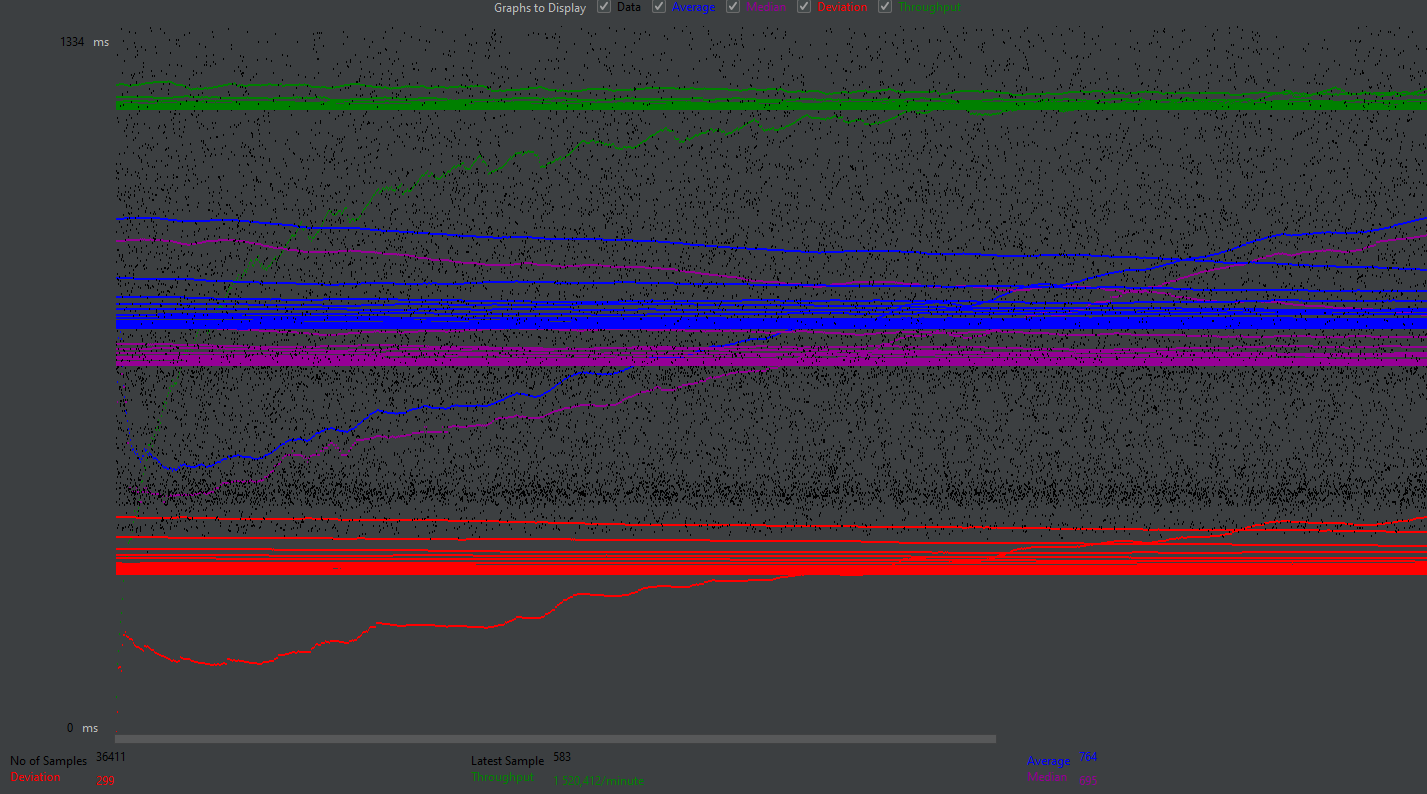
Task: Click the 'Latest Sample' label
Action: 507,761
